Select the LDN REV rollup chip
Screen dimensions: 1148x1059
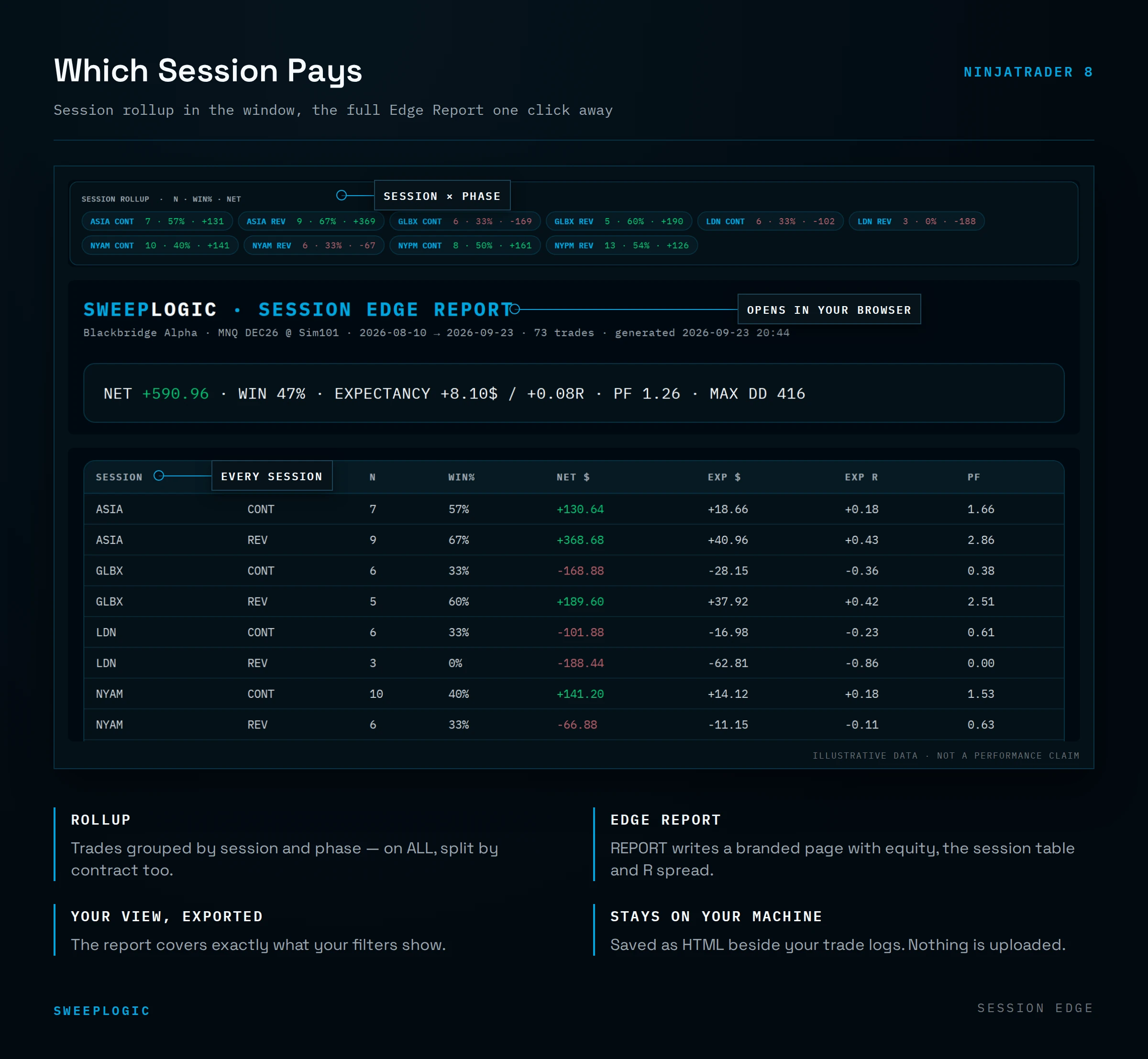point(916,221)
